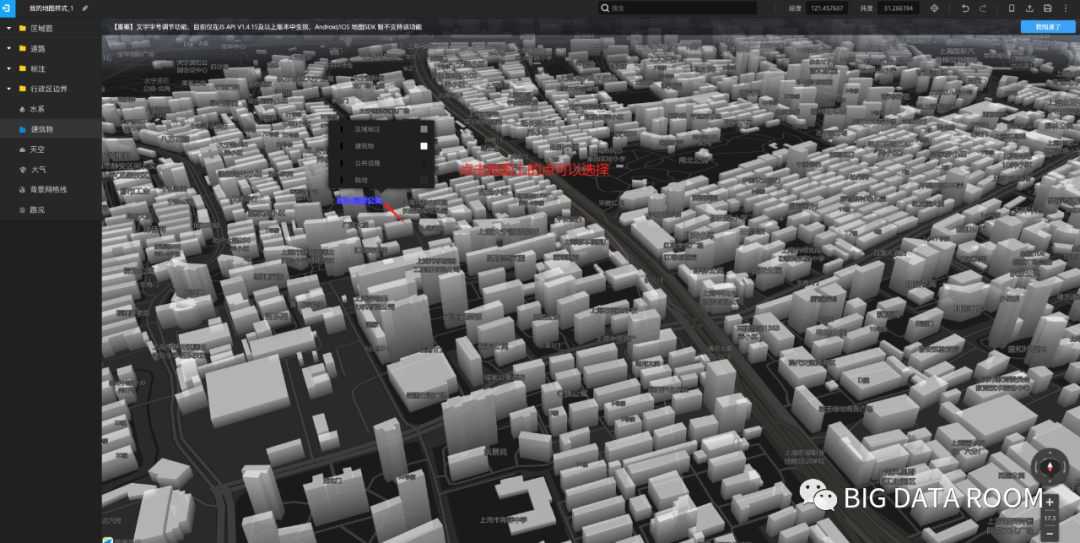Click white color swatch beside 建筑物
Viewport: 1080px width, 543px height.
(x=424, y=146)
